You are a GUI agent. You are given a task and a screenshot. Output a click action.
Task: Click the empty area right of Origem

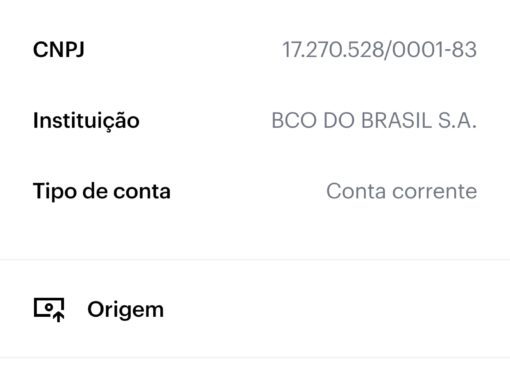[x=337, y=310]
